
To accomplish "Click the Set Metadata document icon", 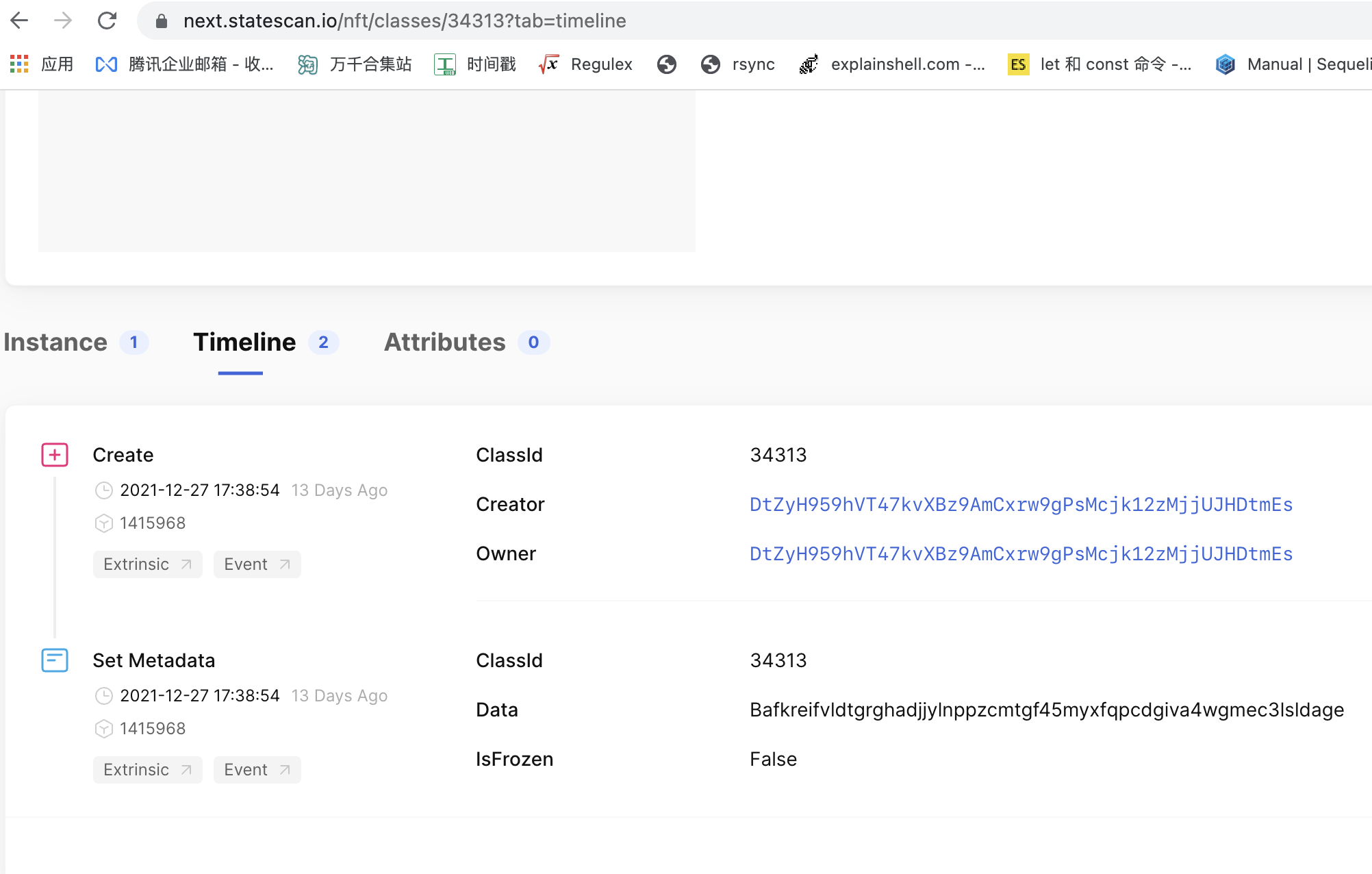I will 54,660.
